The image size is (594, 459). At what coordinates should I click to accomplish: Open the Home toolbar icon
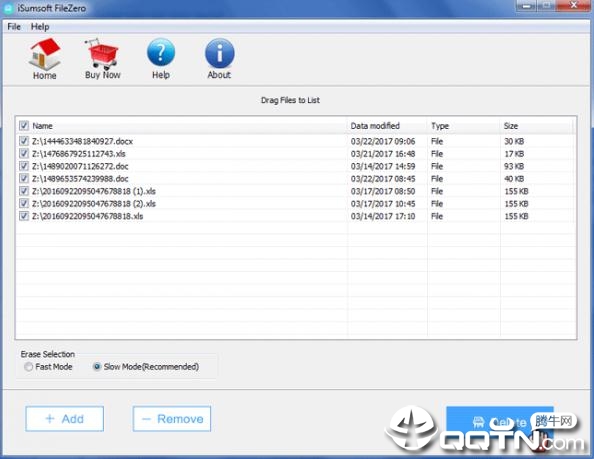point(45,59)
